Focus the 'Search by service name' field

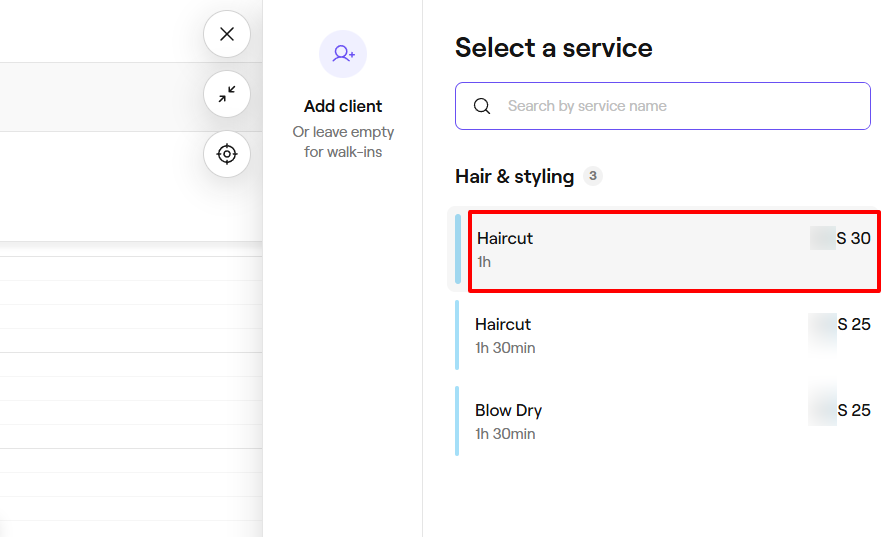680,106
